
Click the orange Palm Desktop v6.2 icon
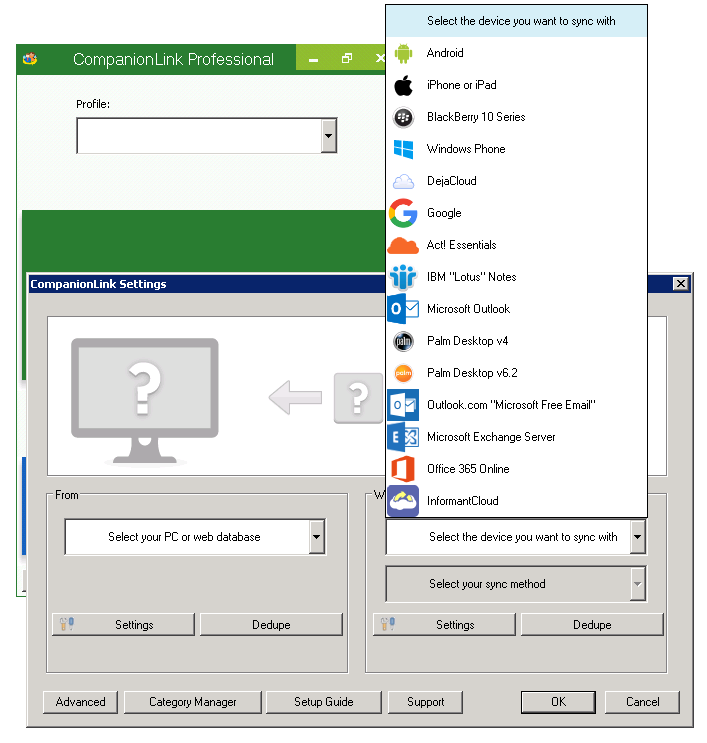point(403,373)
